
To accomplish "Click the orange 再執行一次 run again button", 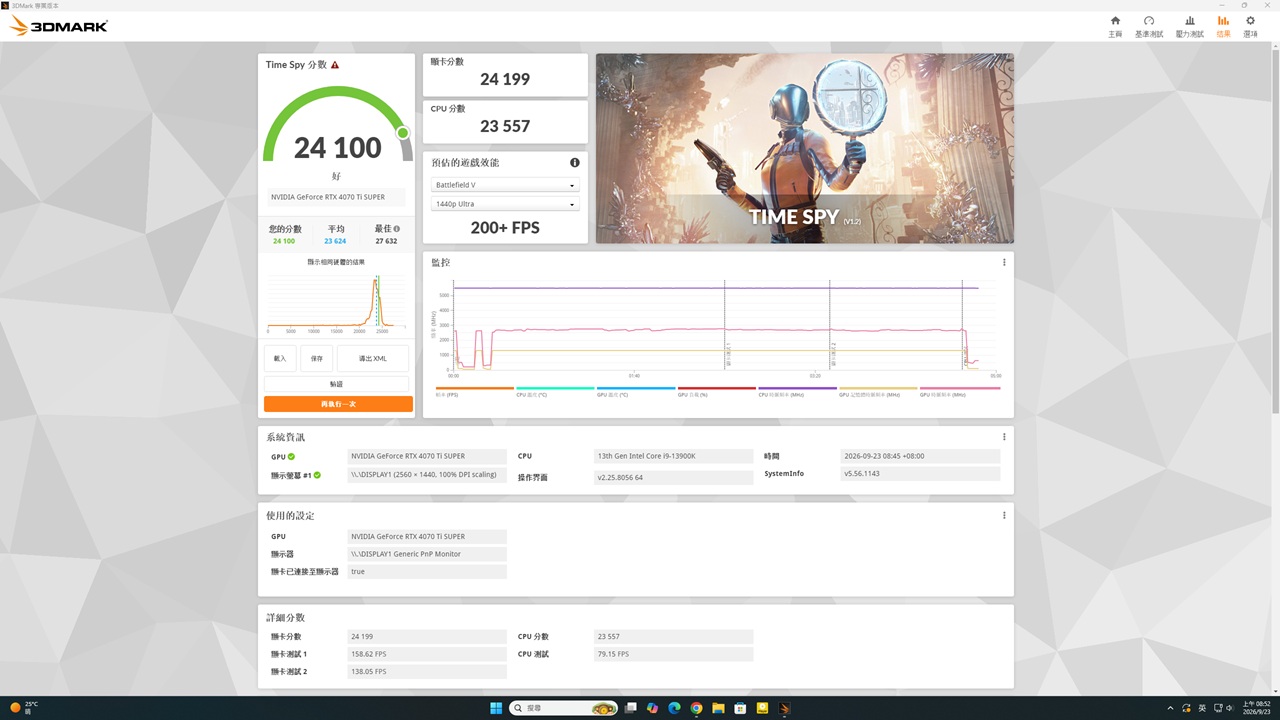I will point(338,404).
